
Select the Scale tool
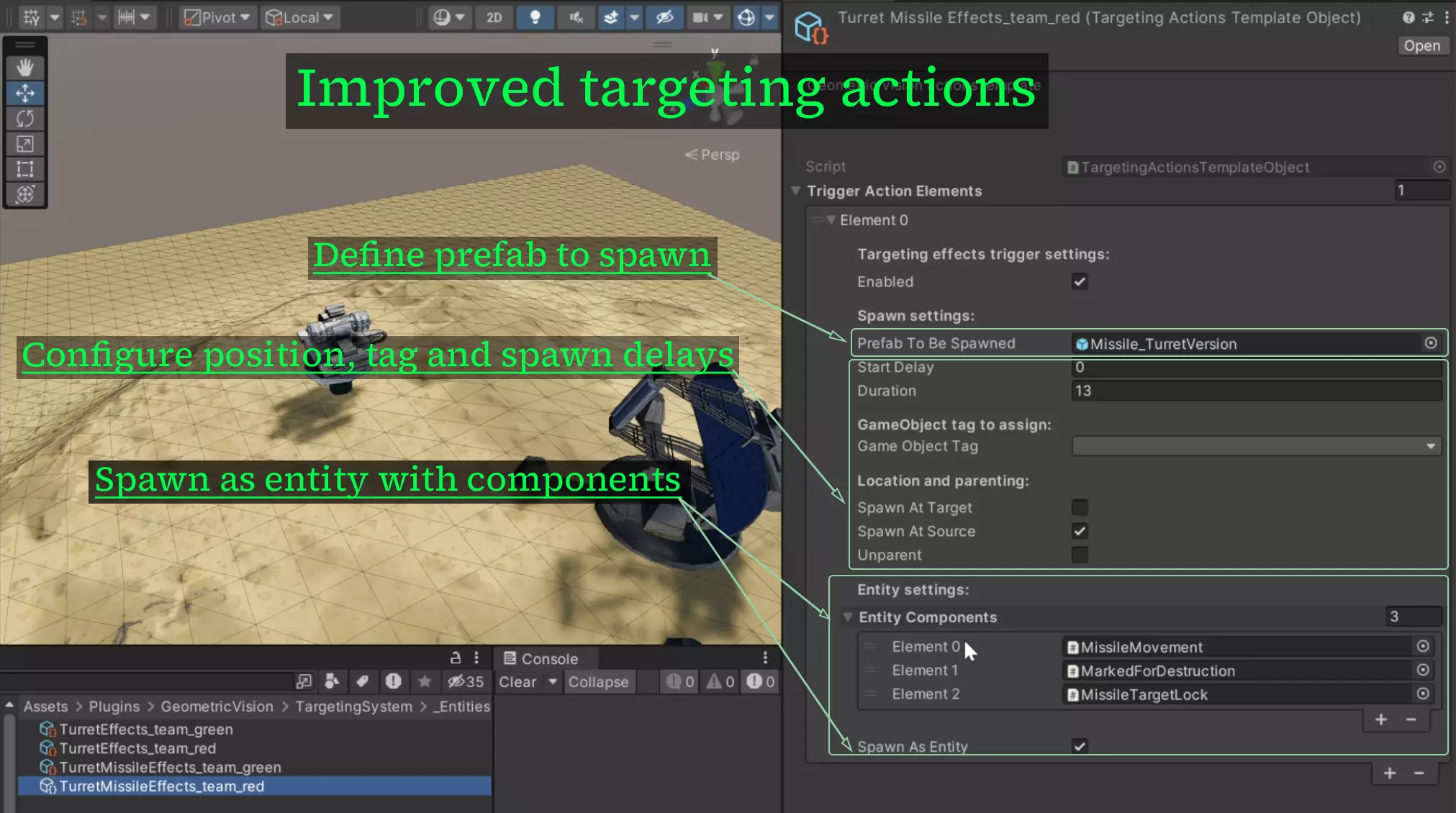pos(25,144)
